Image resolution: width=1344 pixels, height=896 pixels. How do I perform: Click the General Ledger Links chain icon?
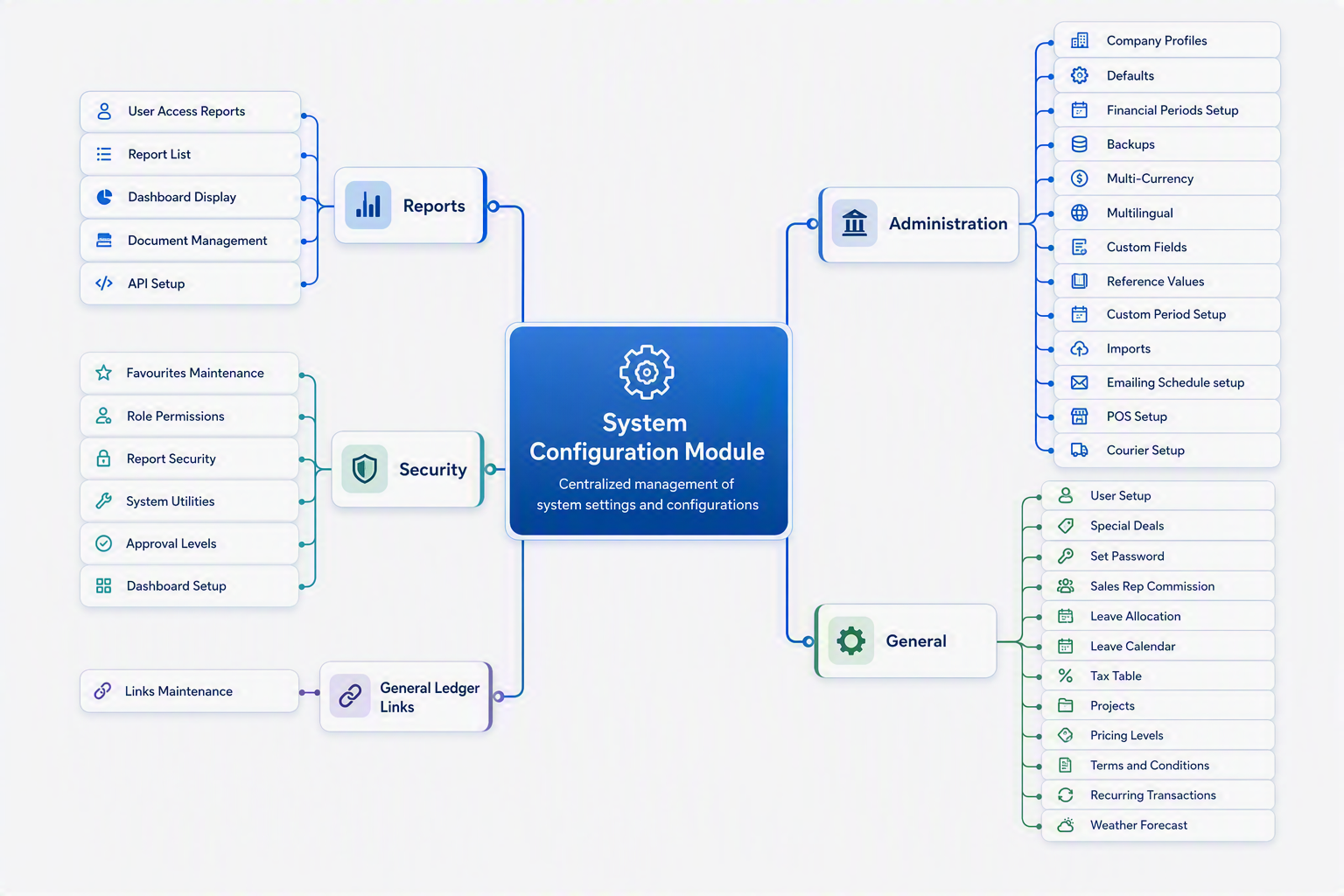point(350,696)
